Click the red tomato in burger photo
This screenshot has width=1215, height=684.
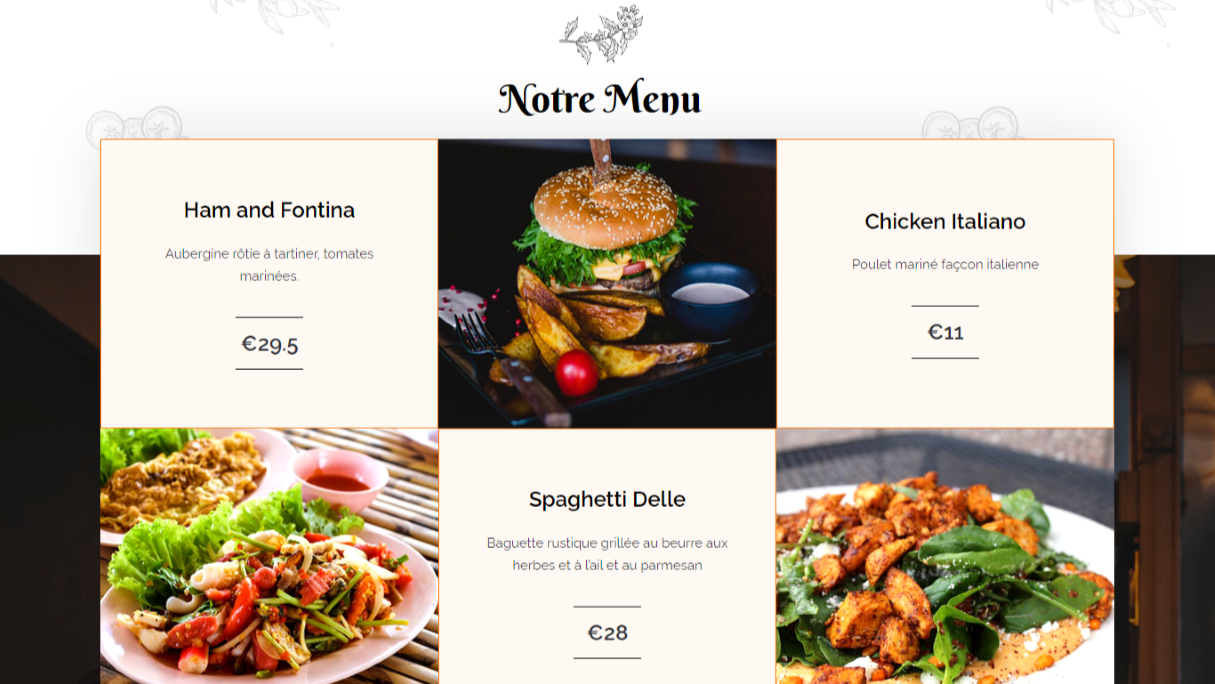point(576,373)
